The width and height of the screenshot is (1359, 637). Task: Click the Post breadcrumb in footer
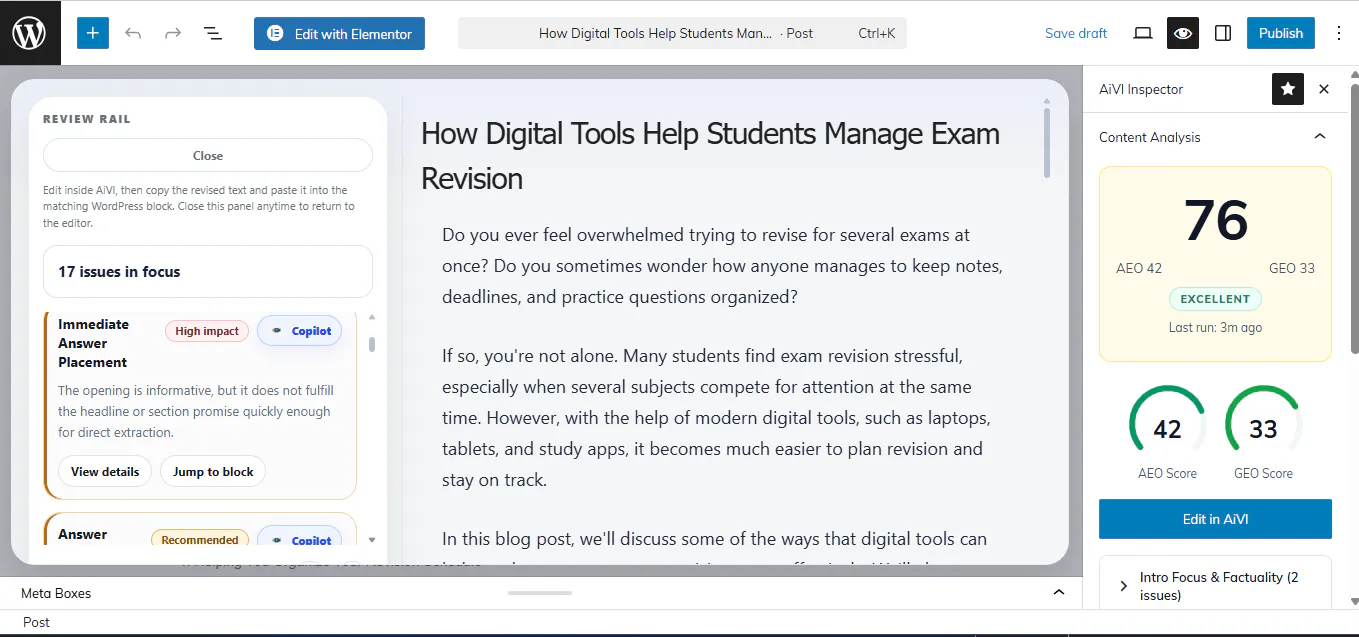(x=37, y=622)
